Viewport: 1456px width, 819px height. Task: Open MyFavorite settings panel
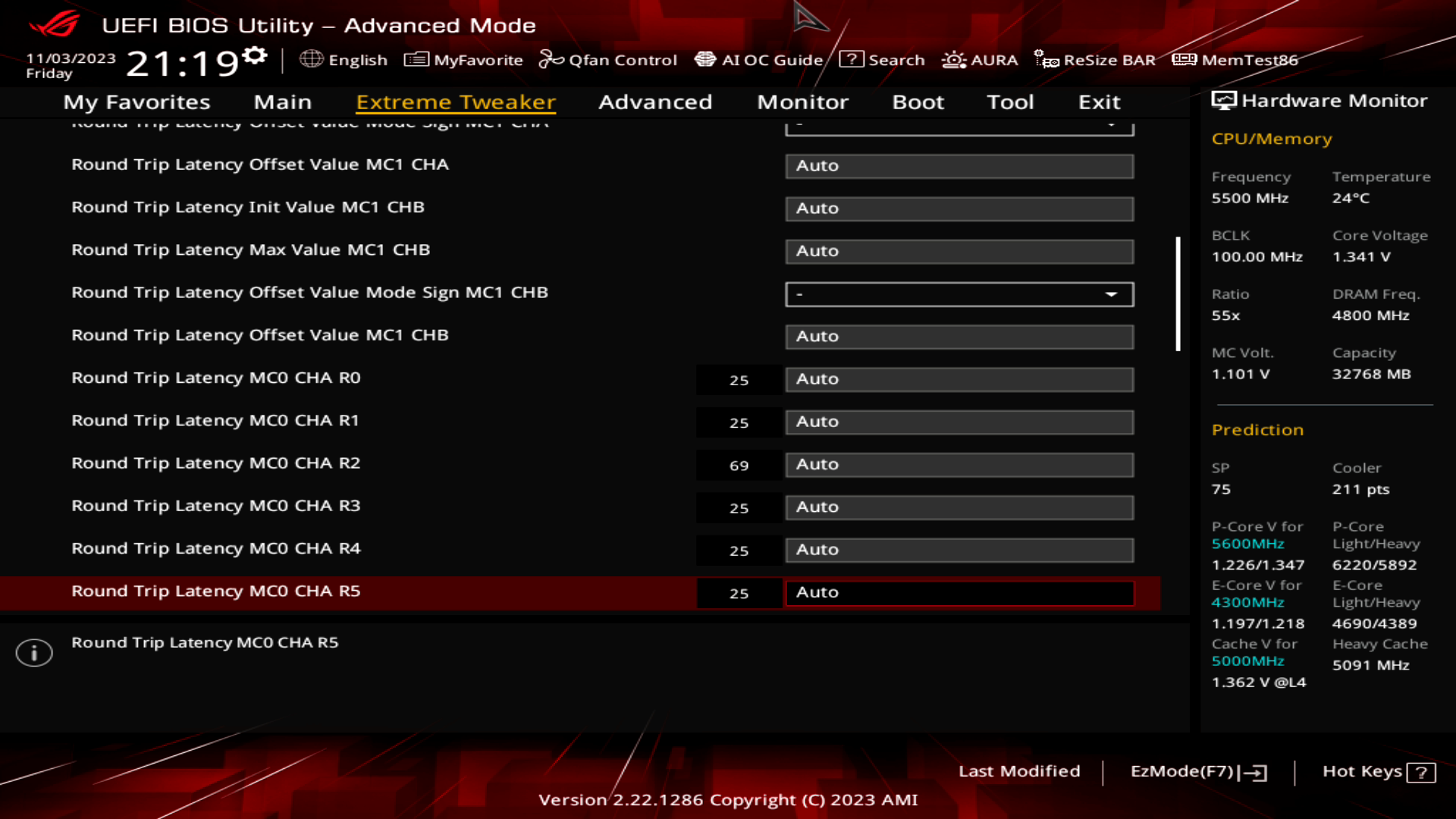click(465, 60)
